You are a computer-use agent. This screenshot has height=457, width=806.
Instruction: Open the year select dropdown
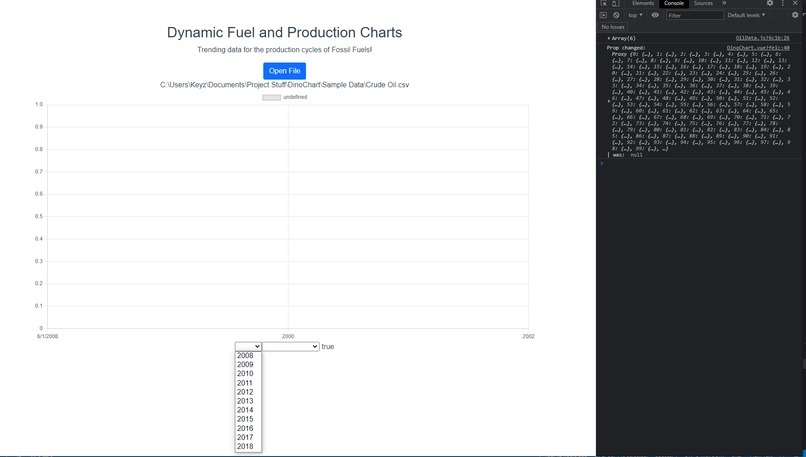tap(248, 346)
